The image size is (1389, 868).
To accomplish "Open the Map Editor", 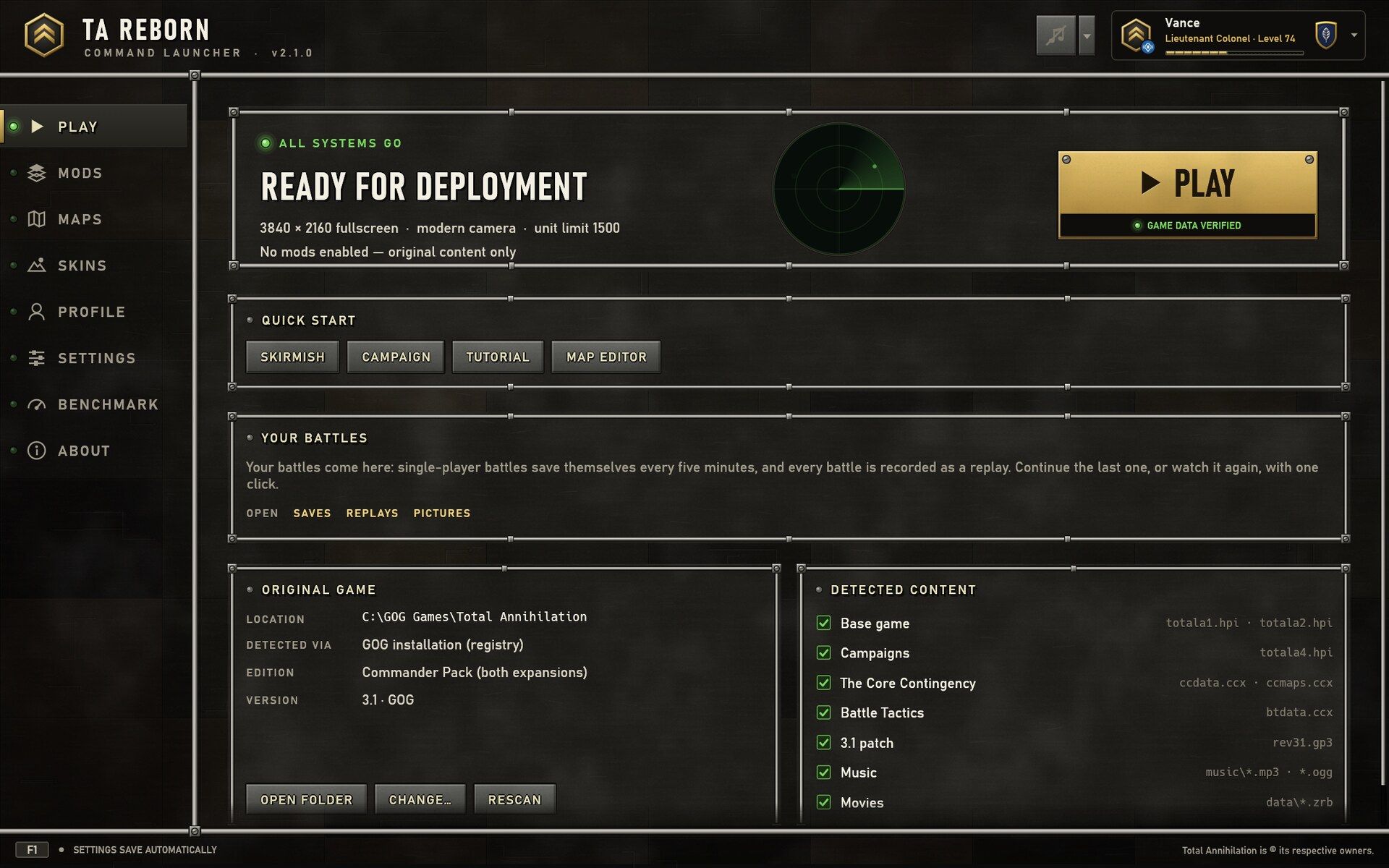I will [606, 357].
